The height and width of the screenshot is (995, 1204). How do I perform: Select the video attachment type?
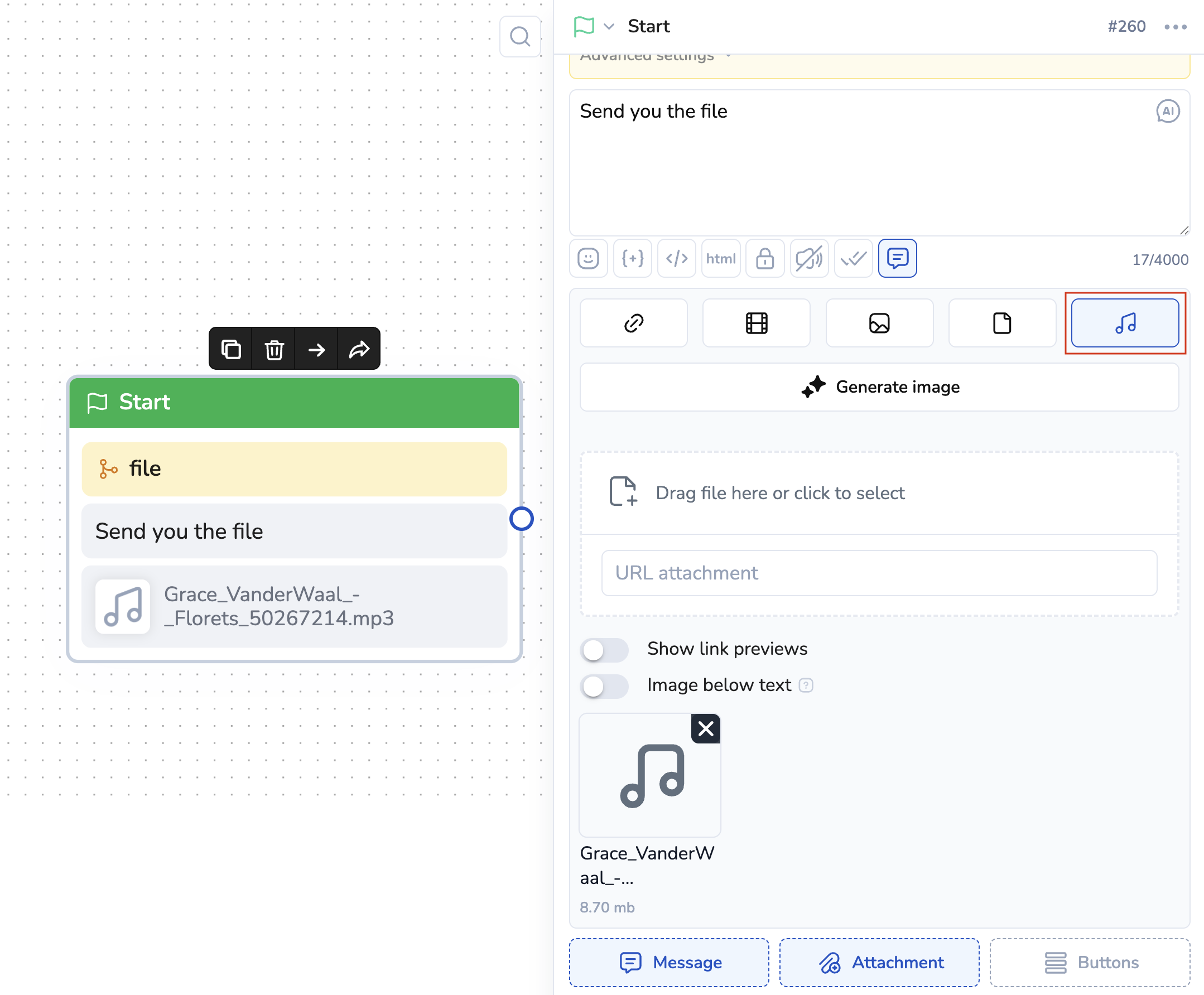(x=756, y=323)
